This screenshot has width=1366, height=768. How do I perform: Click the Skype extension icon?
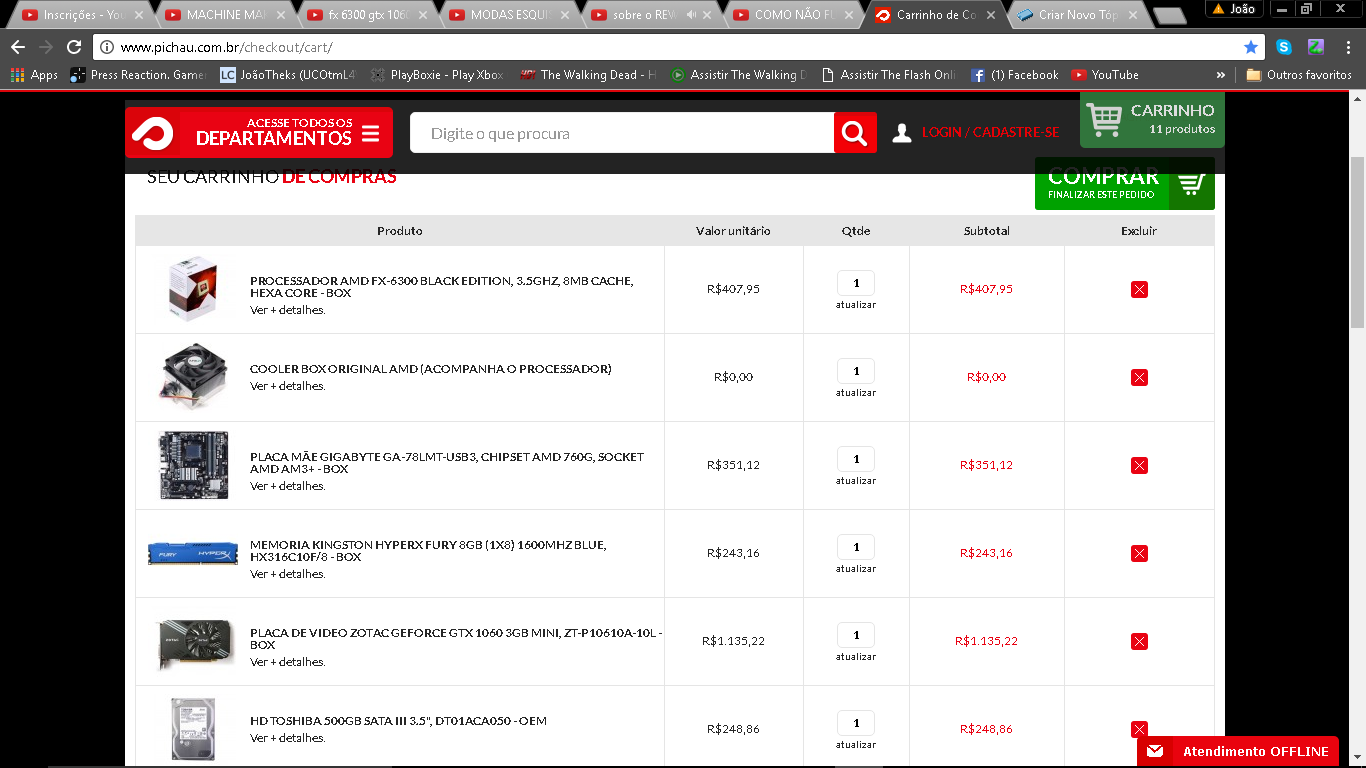click(x=1284, y=47)
